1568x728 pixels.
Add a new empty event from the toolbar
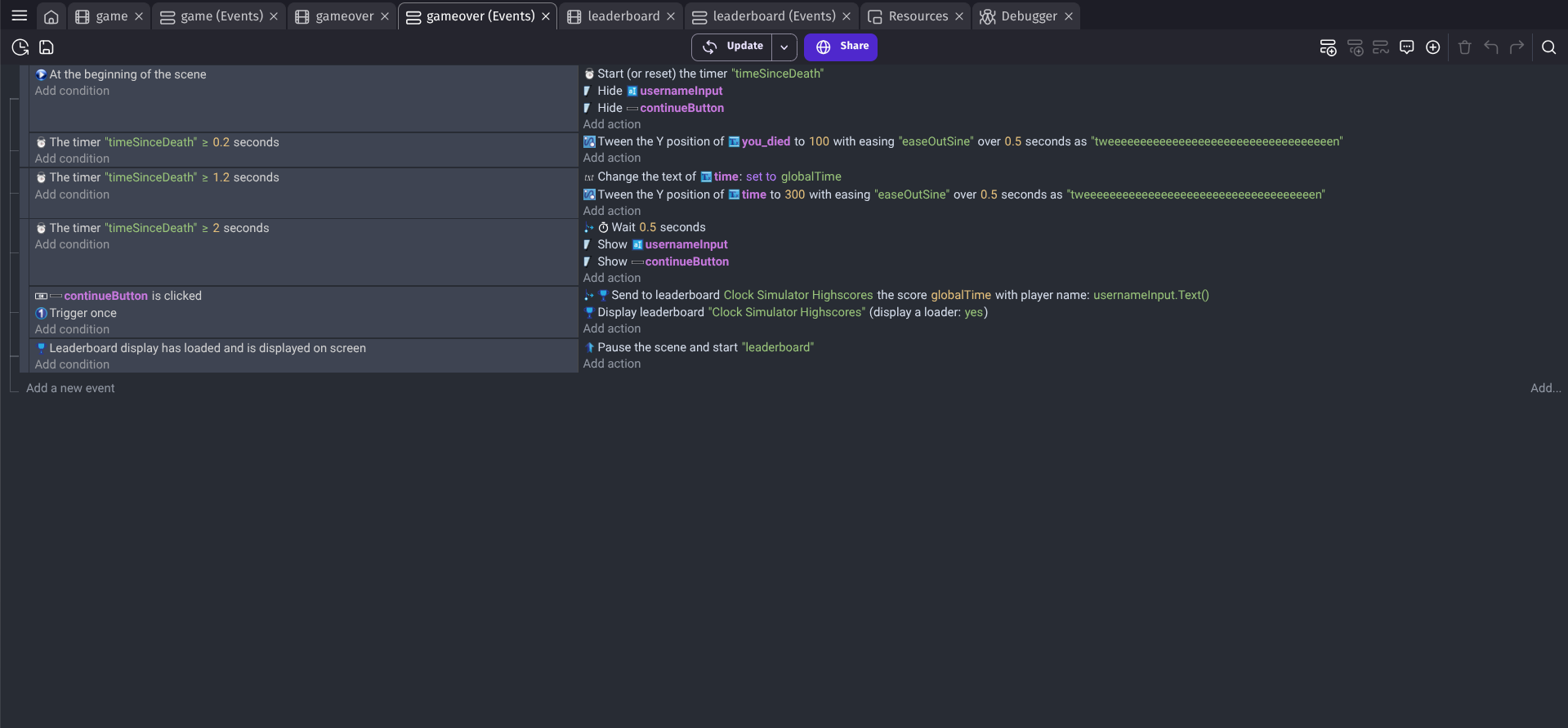pos(1329,47)
